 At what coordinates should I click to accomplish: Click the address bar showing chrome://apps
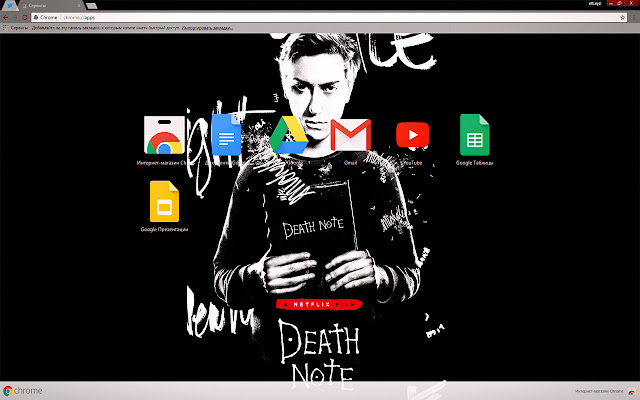click(329, 18)
